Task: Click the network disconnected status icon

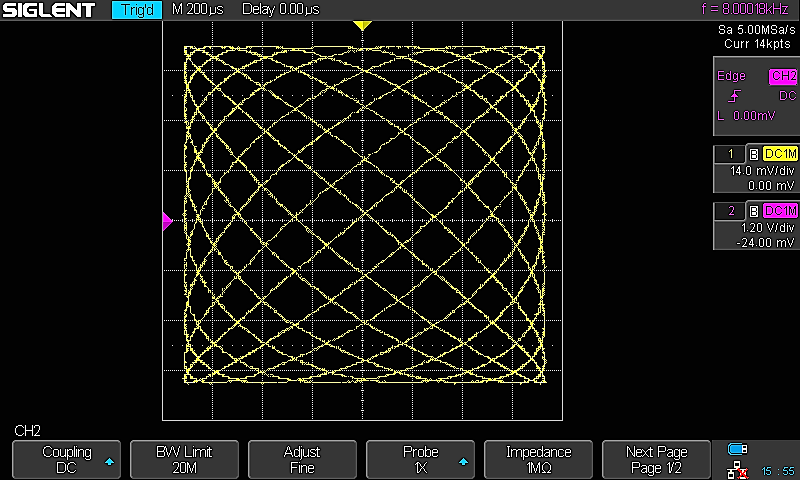Action: (738, 469)
